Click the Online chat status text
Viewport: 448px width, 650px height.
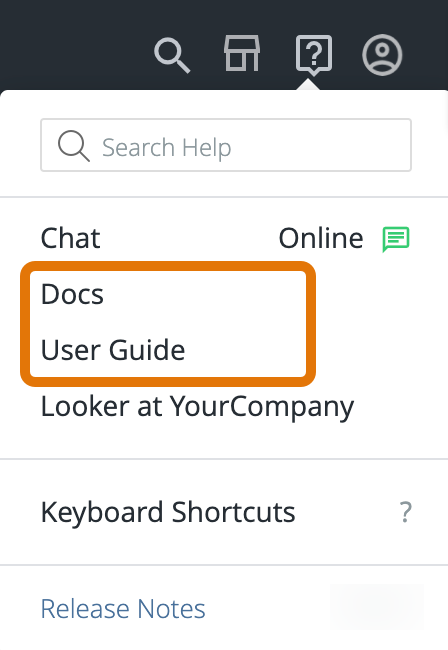pos(321,238)
